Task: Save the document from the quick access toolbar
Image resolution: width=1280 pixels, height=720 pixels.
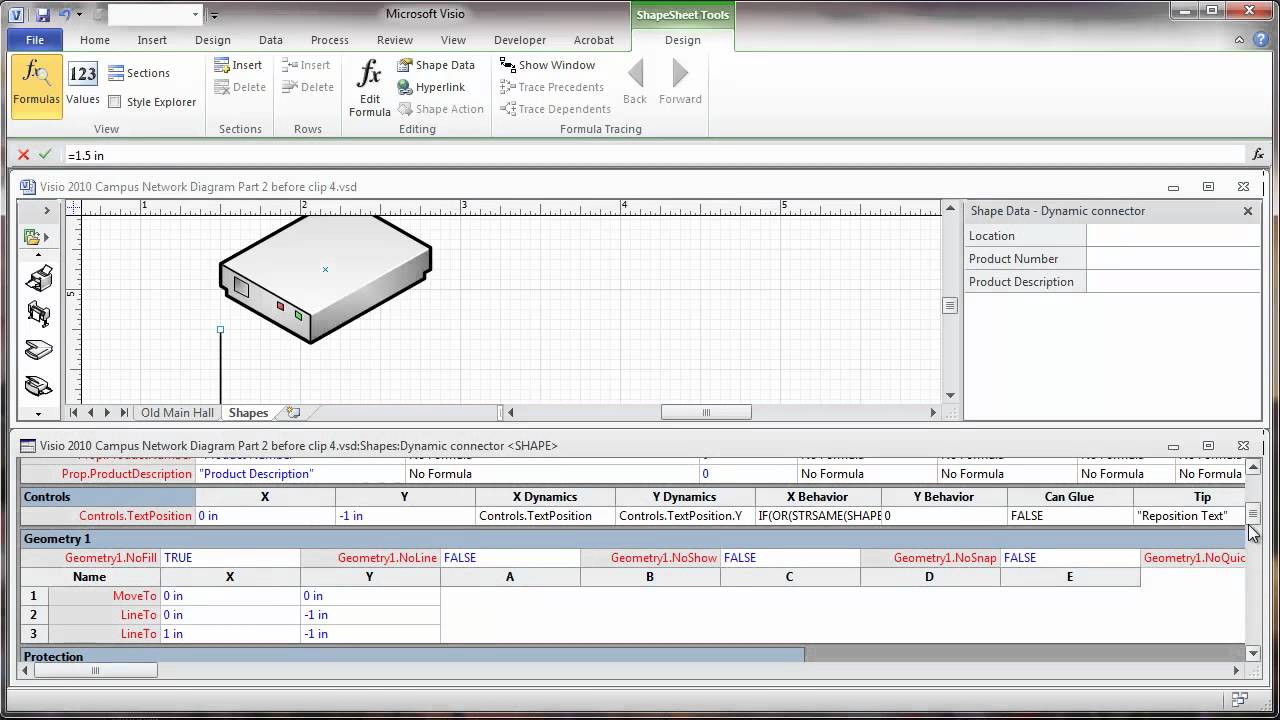Action: 43,15
